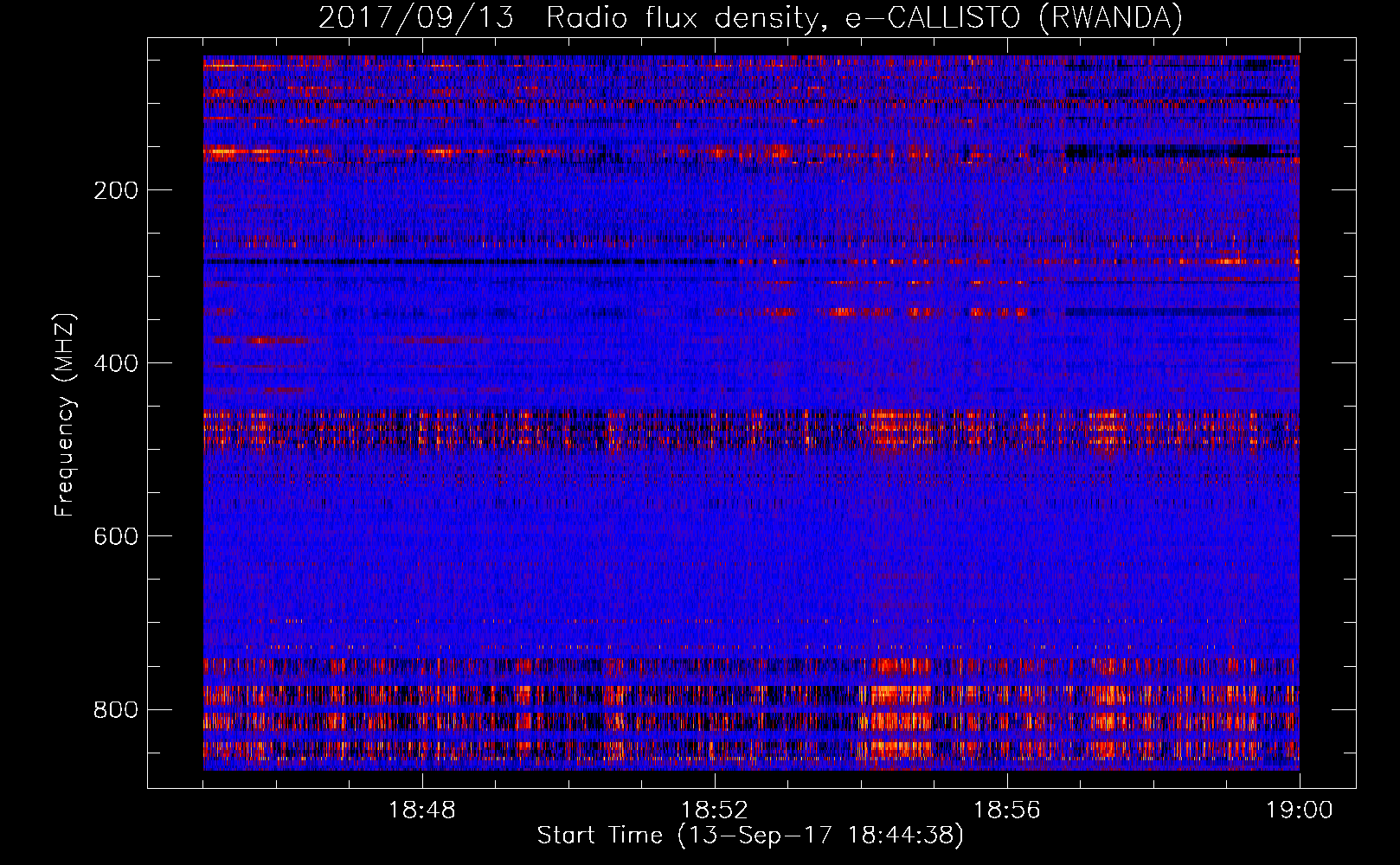
Task: Click the 'Frequency (MHZ)' axis label
Action: tap(65, 415)
